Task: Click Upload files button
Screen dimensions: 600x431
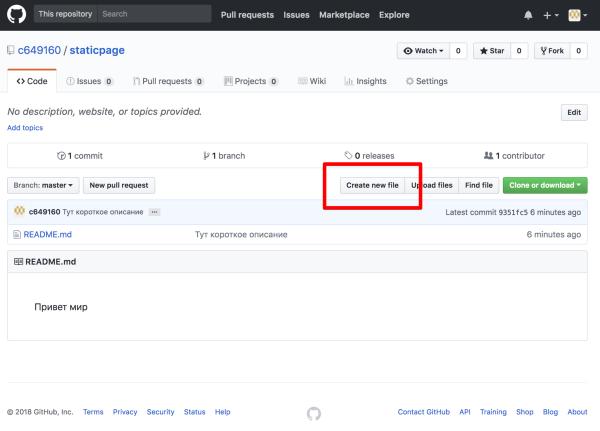Action: 432,185
